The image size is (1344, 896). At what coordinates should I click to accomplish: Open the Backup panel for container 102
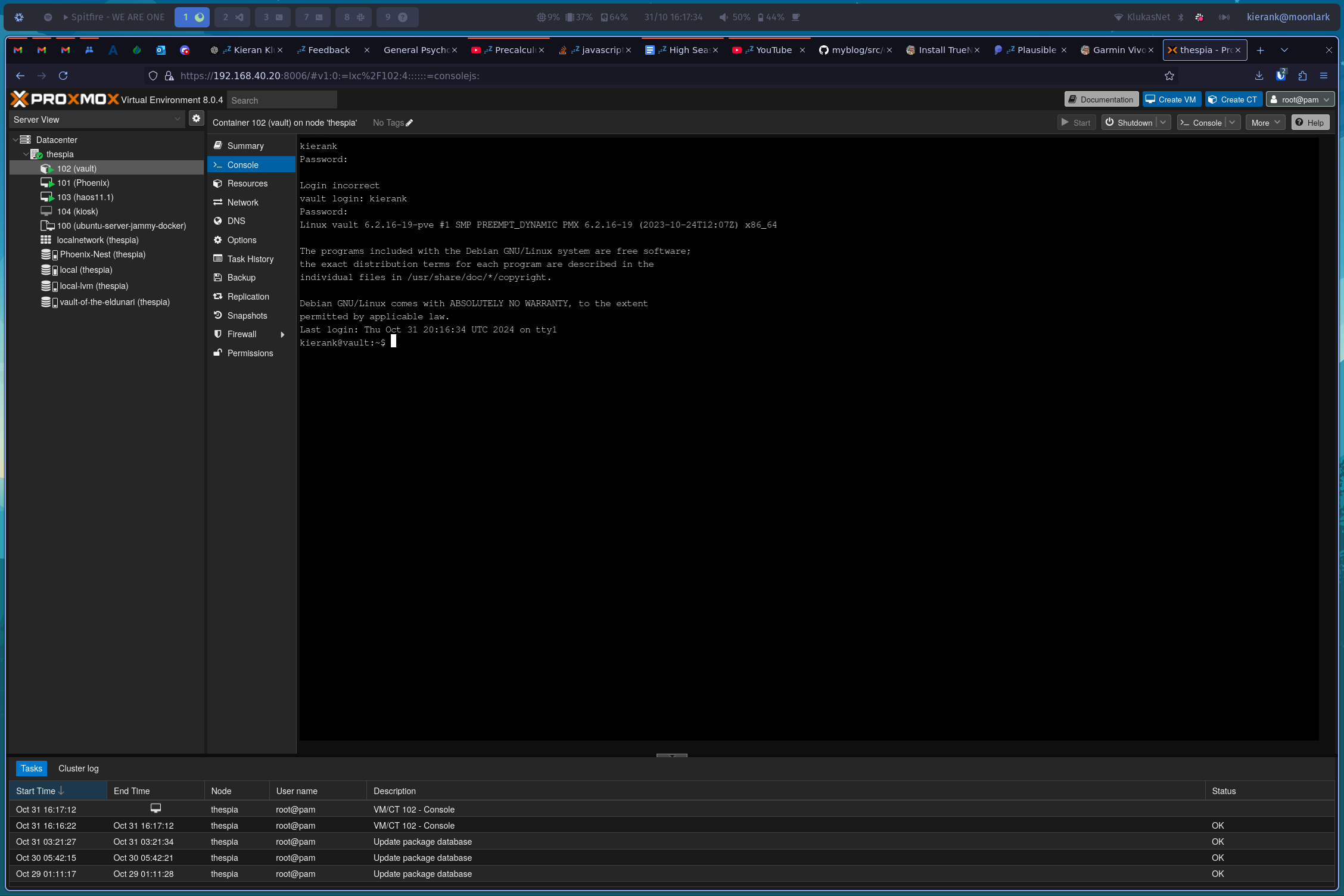(241, 277)
